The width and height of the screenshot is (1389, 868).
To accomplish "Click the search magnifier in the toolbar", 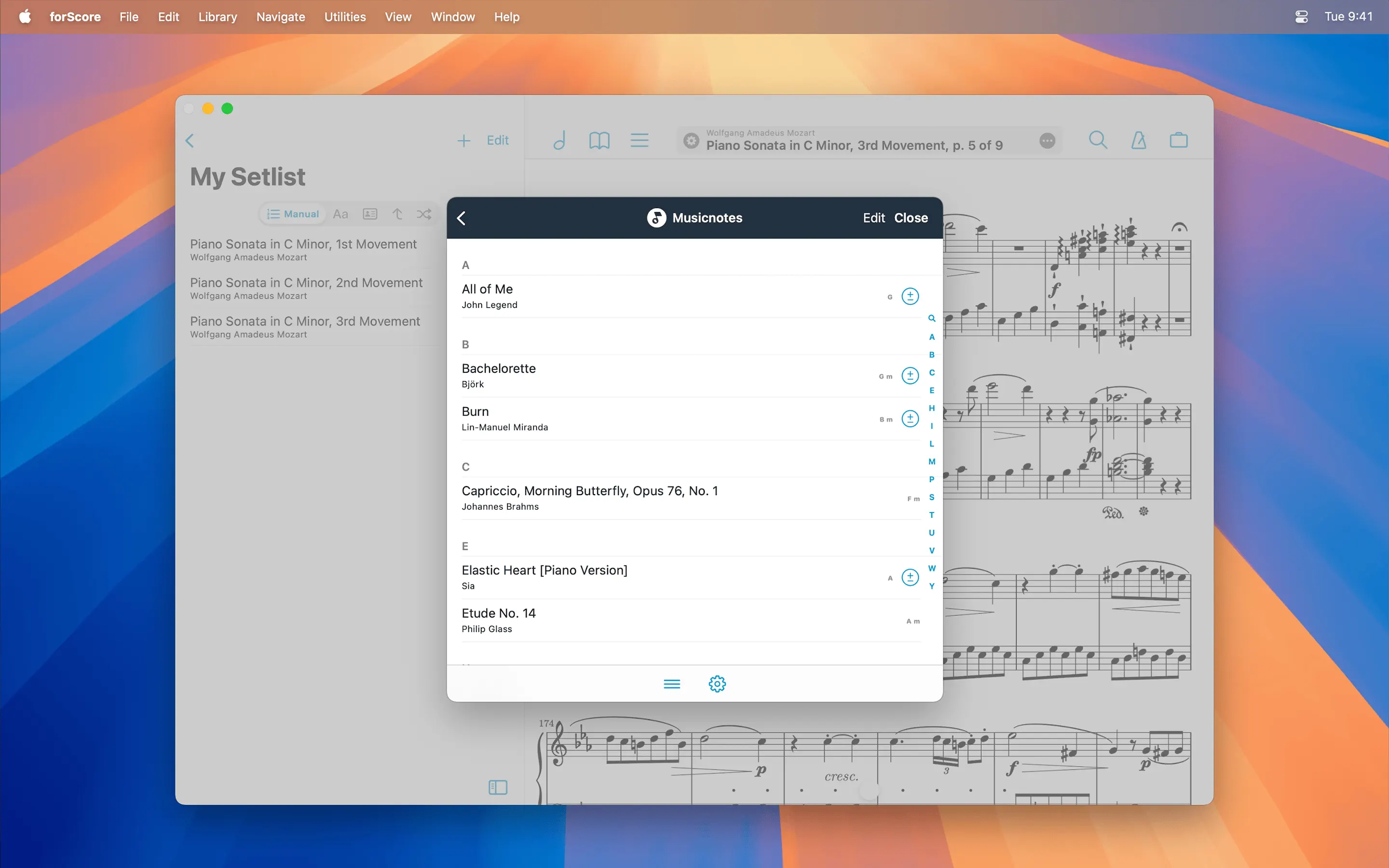I will (x=1097, y=140).
